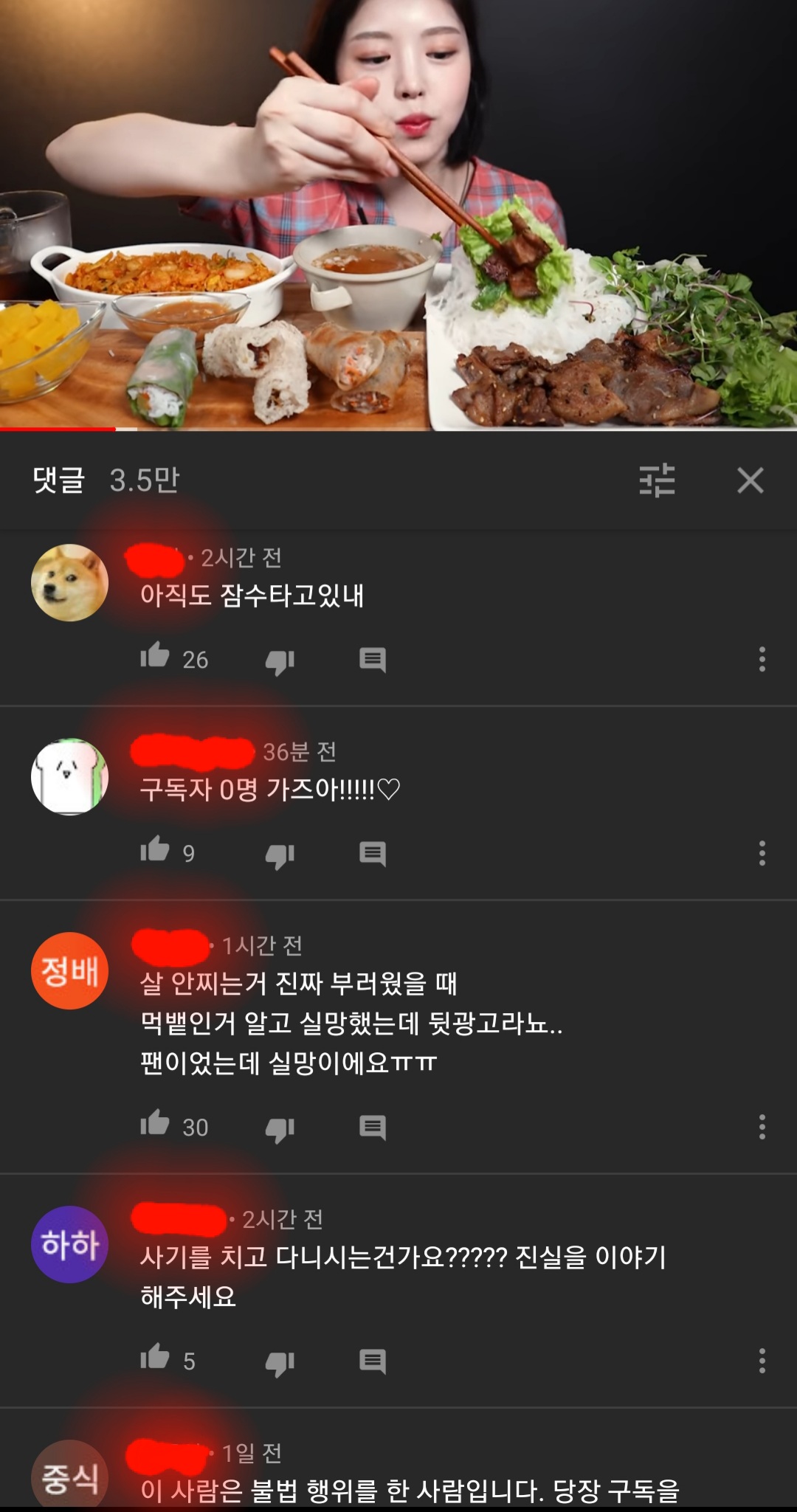Dislike the comment '아직도 잠수타고있네'
This screenshot has width=797, height=1512.
point(280,661)
